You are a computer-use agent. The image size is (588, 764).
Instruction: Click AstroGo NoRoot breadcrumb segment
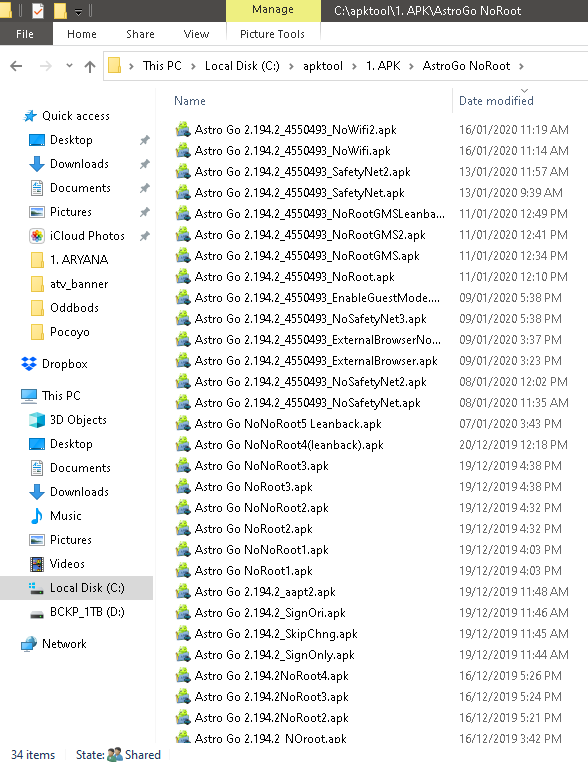click(466, 66)
